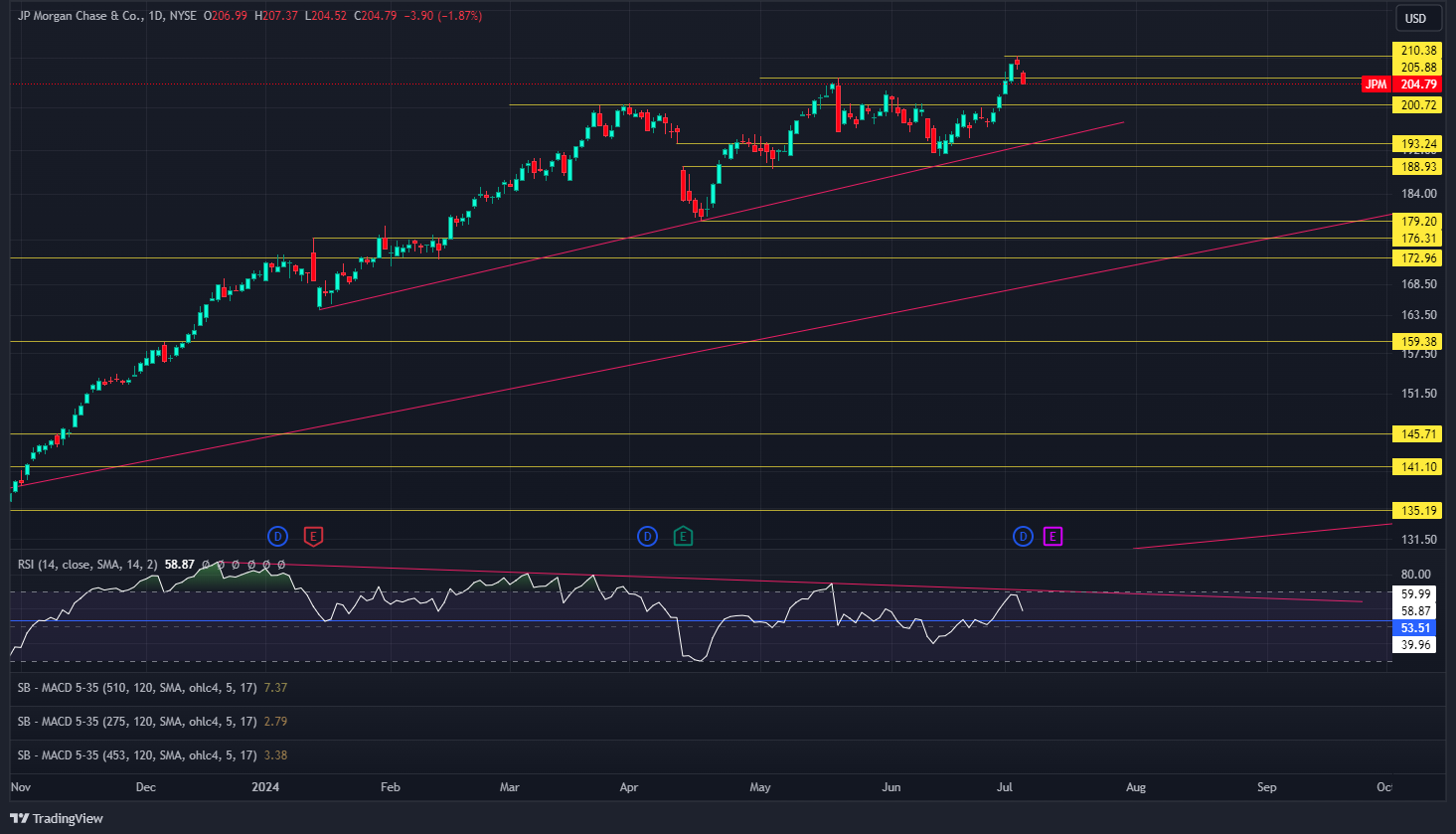Click the red January earnings 'E' marker
This screenshot has width=1456, height=834.
(x=313, y=537)
